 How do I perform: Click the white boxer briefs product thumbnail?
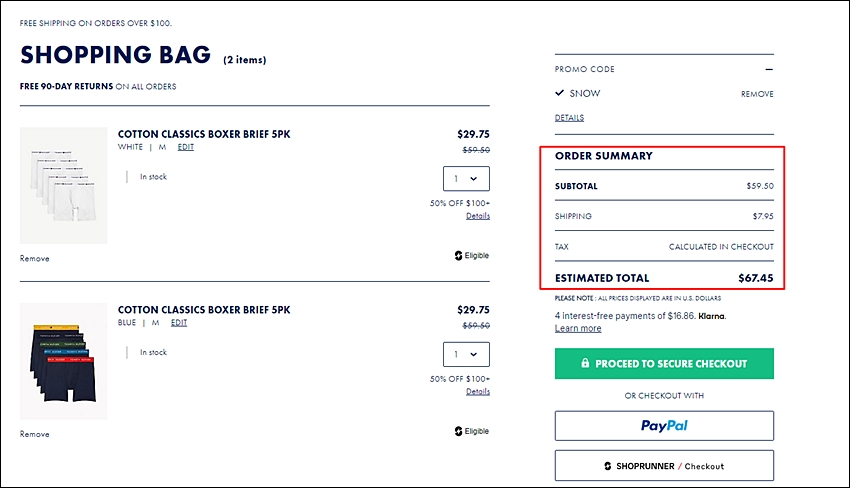63,185
